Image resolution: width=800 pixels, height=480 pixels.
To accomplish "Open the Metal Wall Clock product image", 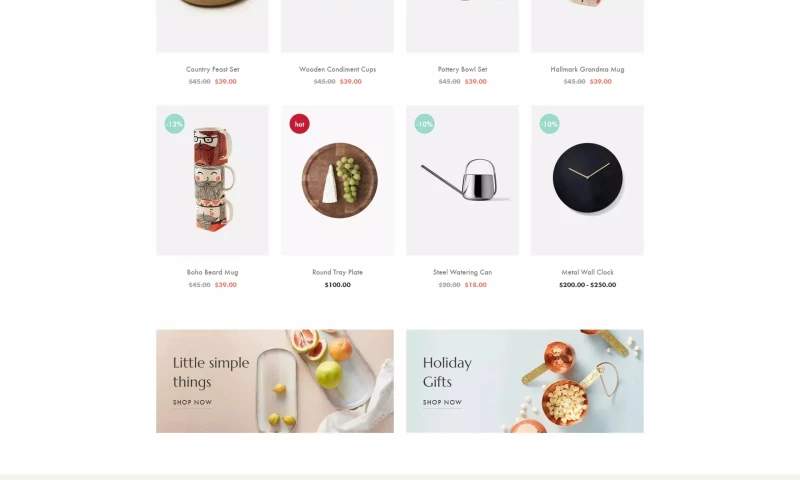I will (587, 180).
